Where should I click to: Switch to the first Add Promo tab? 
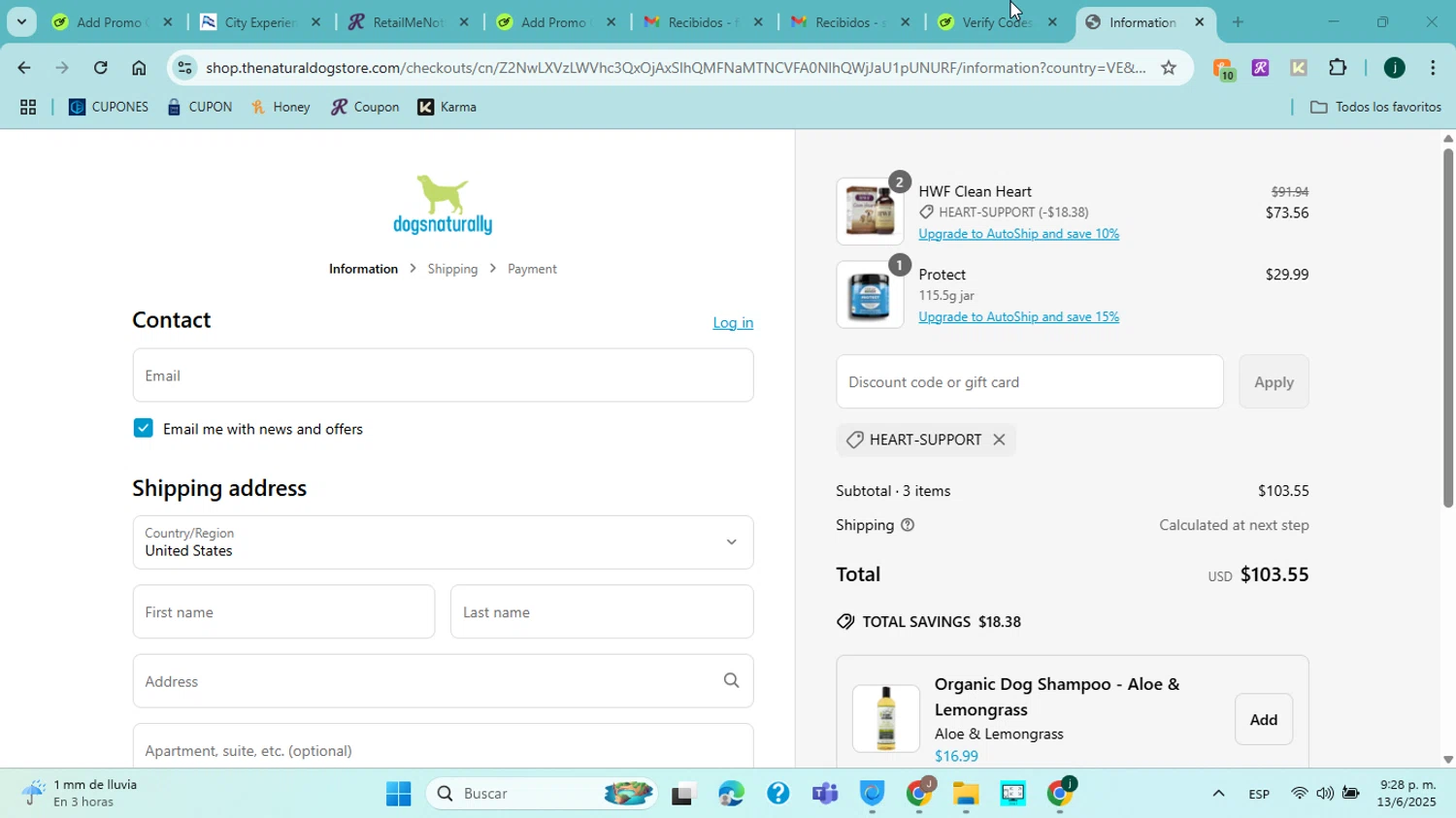(112, 21)
